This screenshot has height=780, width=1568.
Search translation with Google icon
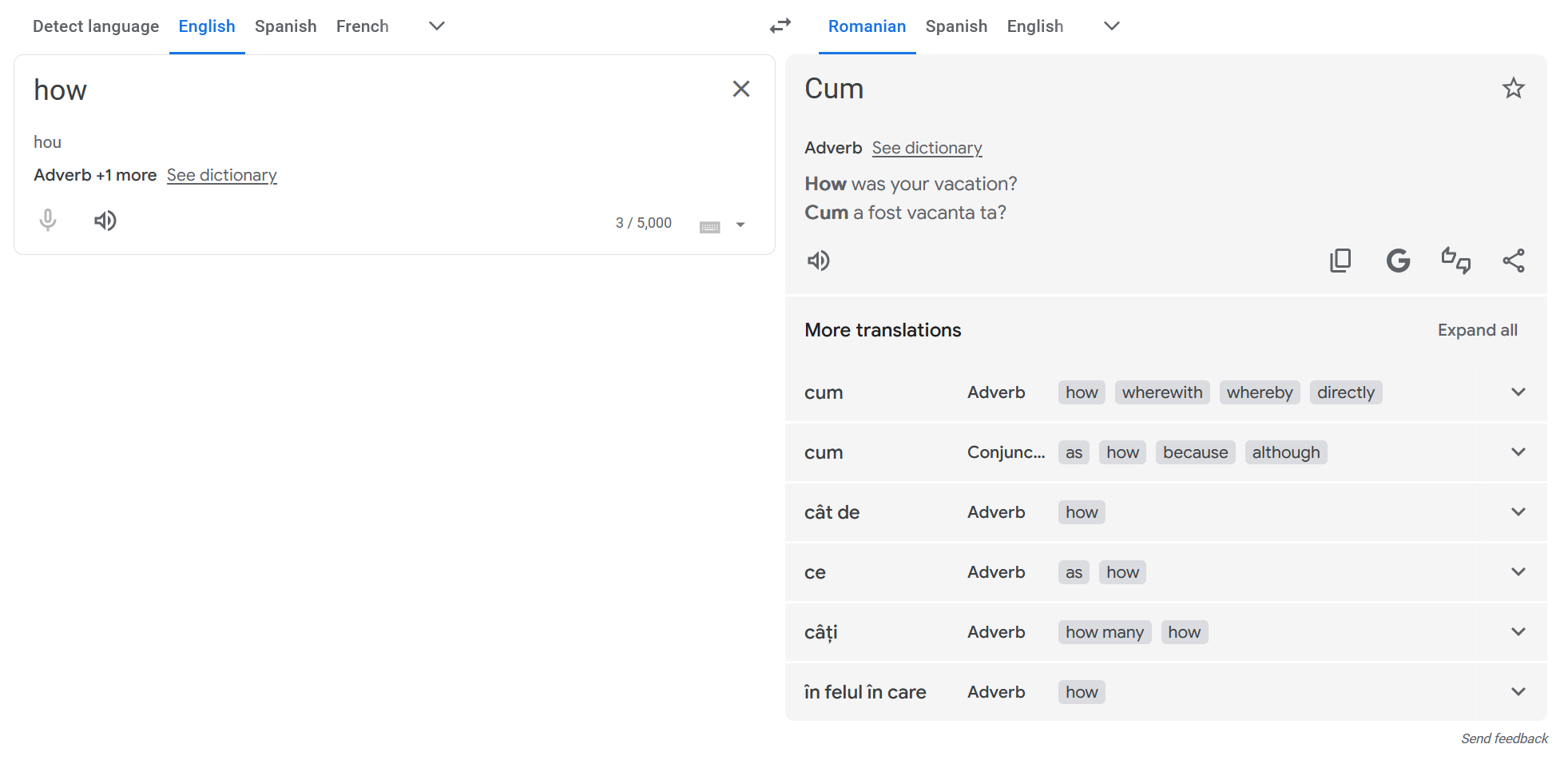[1398, 261]
